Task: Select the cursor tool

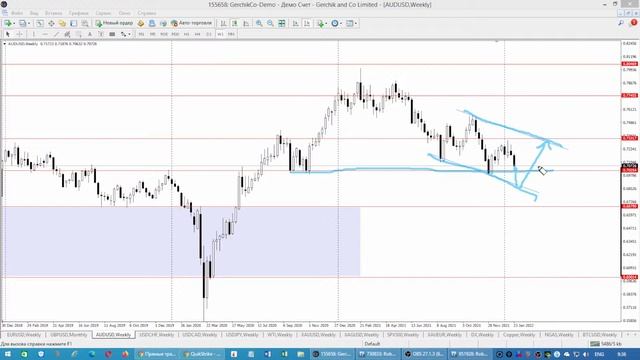Action: pyautogui.click(x=7, y=34)
